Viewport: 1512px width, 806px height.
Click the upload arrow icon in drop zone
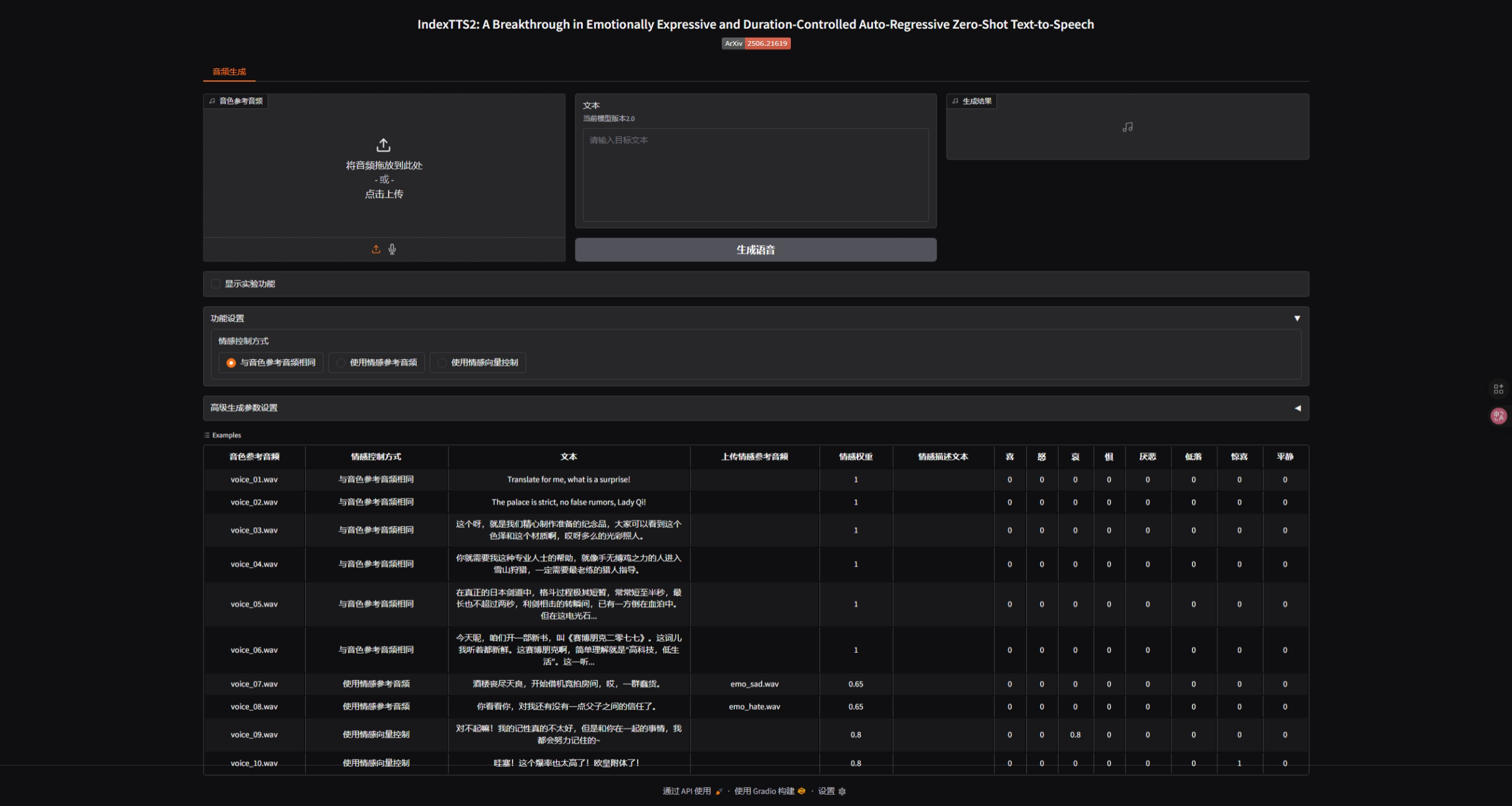[383, 145]
